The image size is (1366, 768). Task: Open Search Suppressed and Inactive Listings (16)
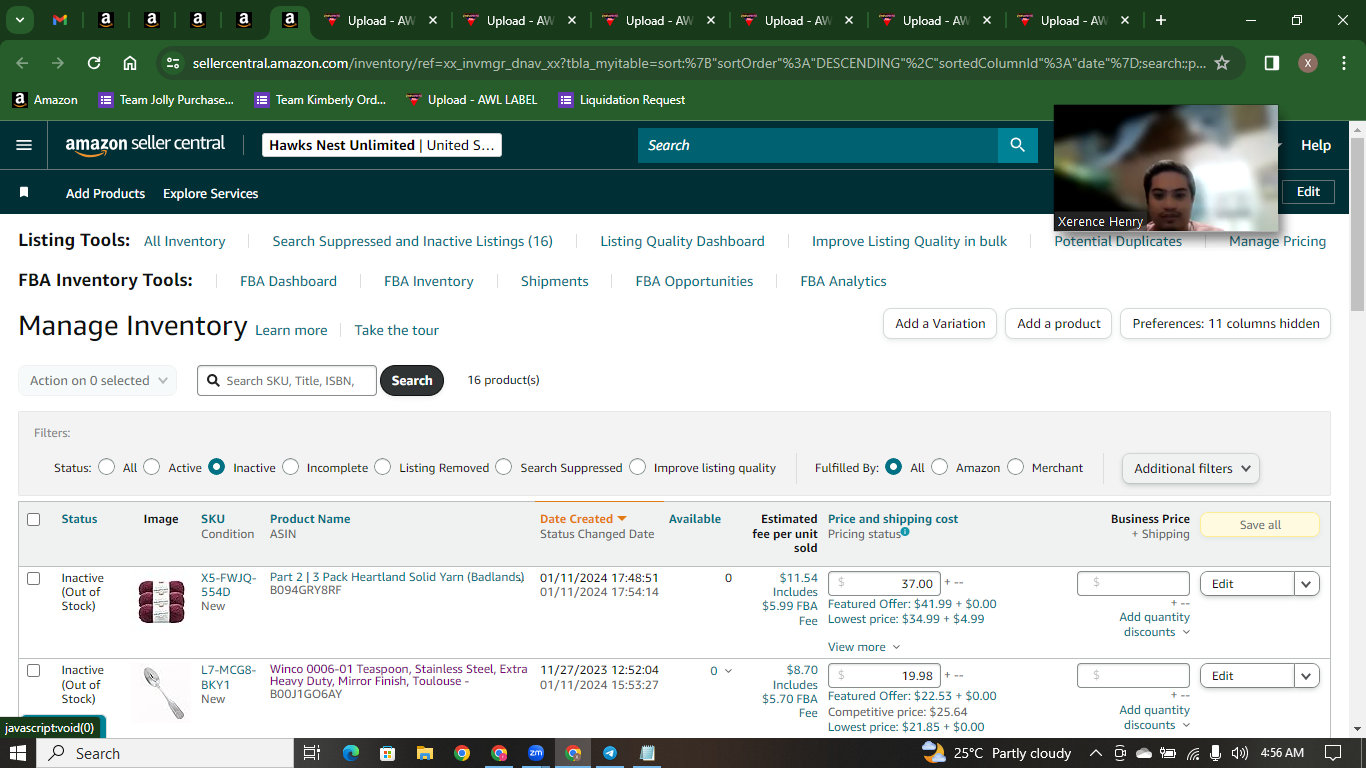click(x=413, y=241)
